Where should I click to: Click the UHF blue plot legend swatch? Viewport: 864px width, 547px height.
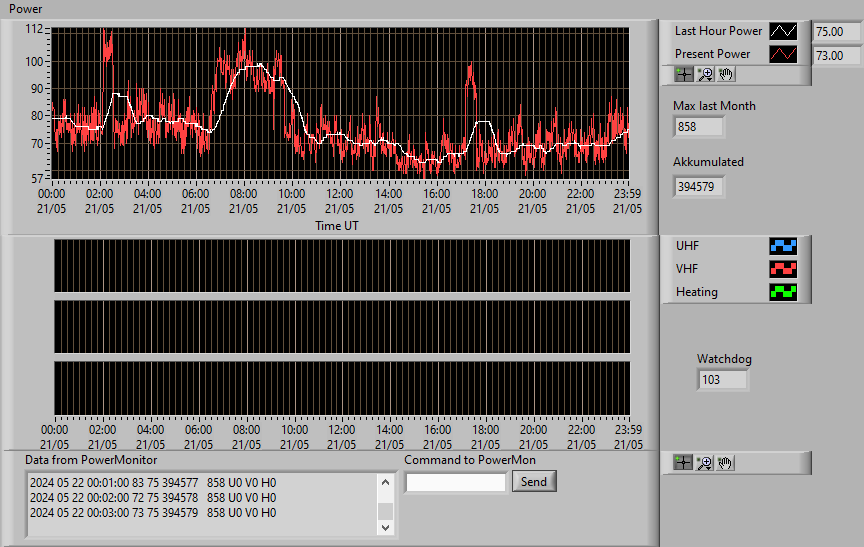tap(783, 246)
